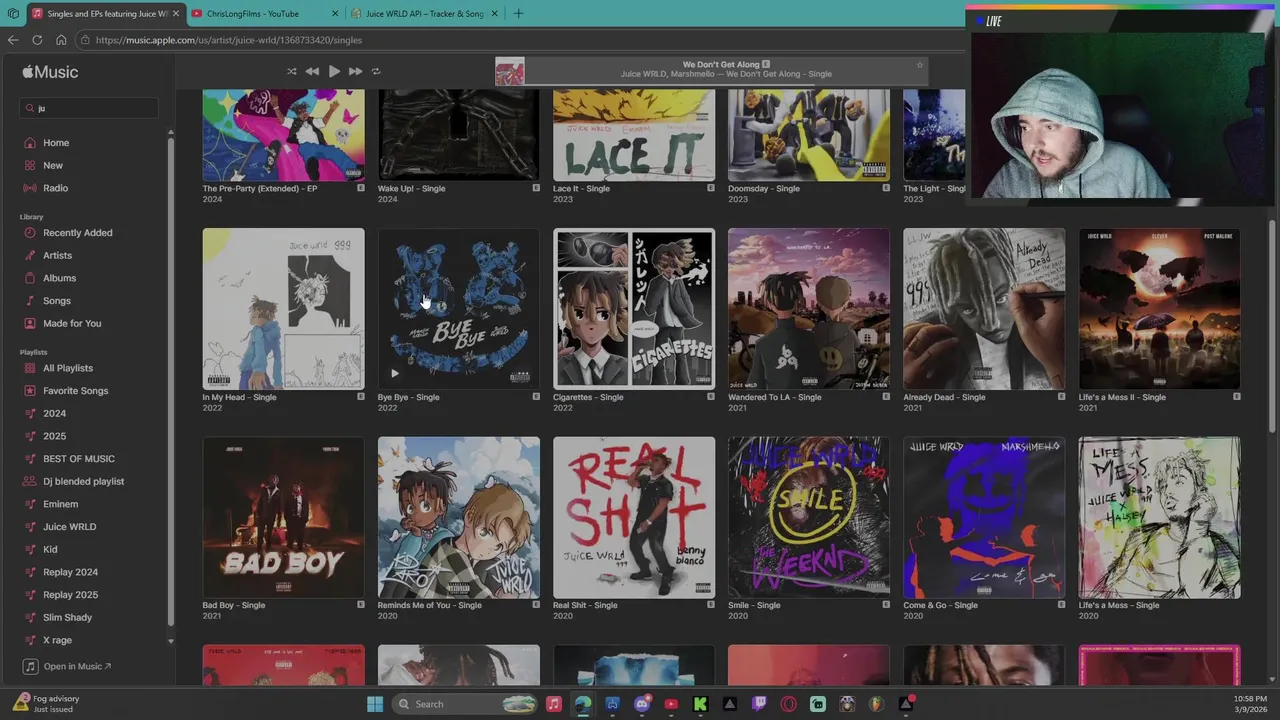Open the Dj blended playlist
Image resolution: width=1280 pixels, height=720 pixels.
tap(84, 481)
